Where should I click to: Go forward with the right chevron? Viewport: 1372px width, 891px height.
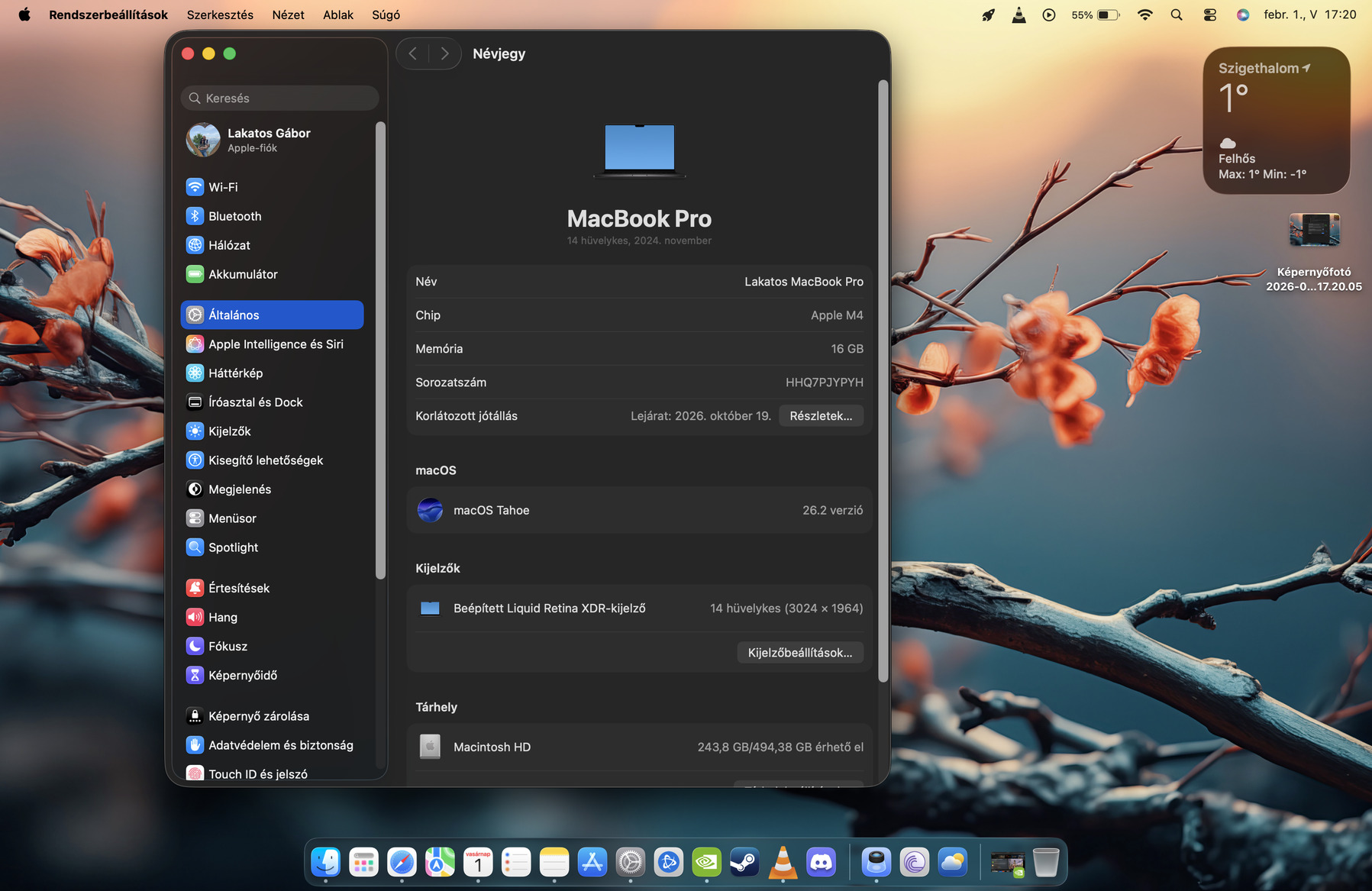444,53
